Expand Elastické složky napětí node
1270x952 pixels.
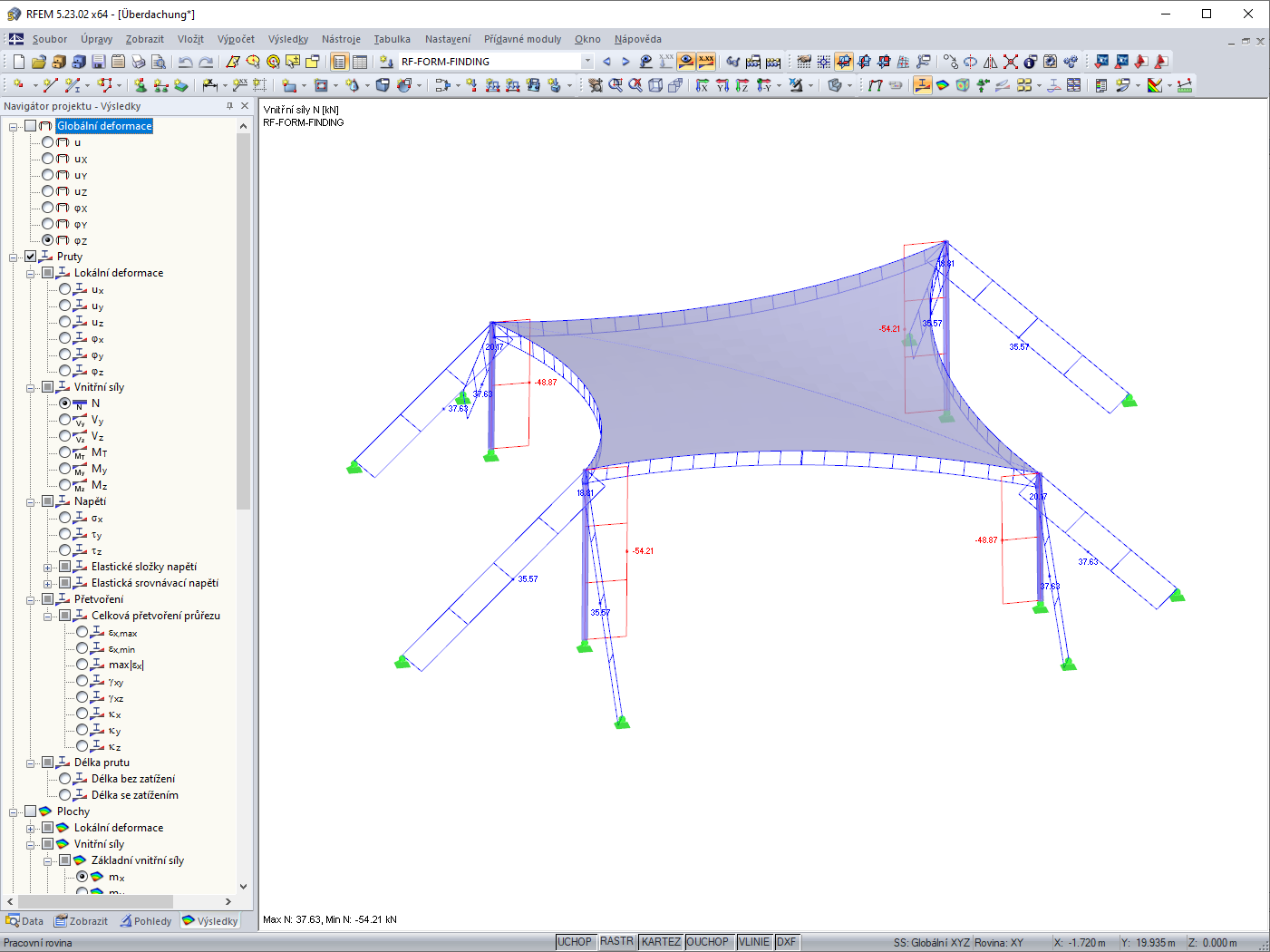(48, 568)
